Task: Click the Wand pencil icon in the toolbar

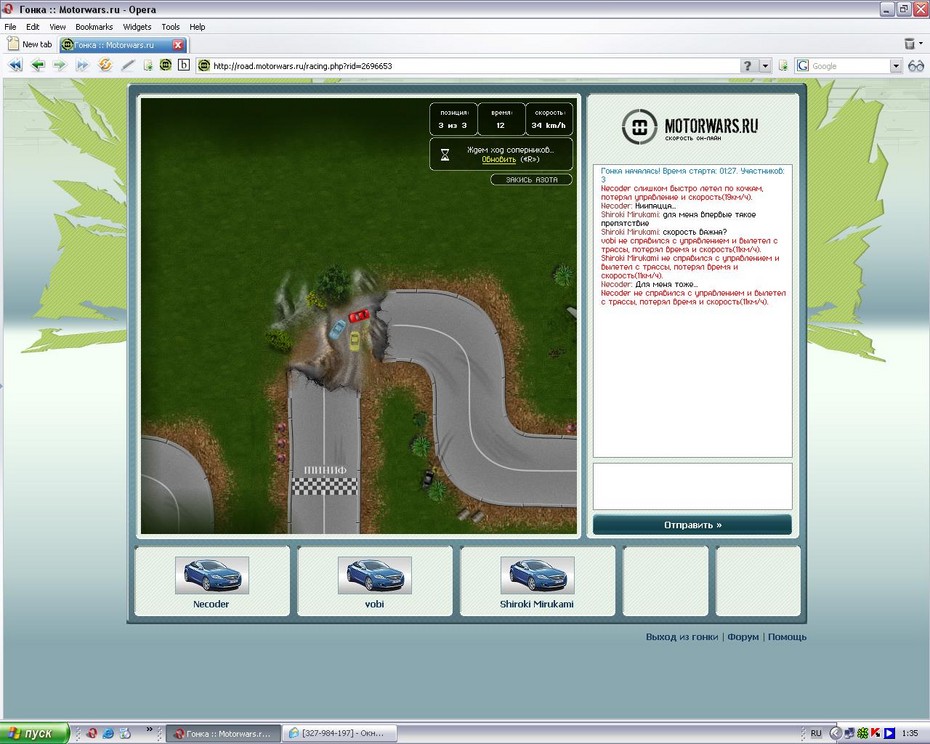Action: 128,65
